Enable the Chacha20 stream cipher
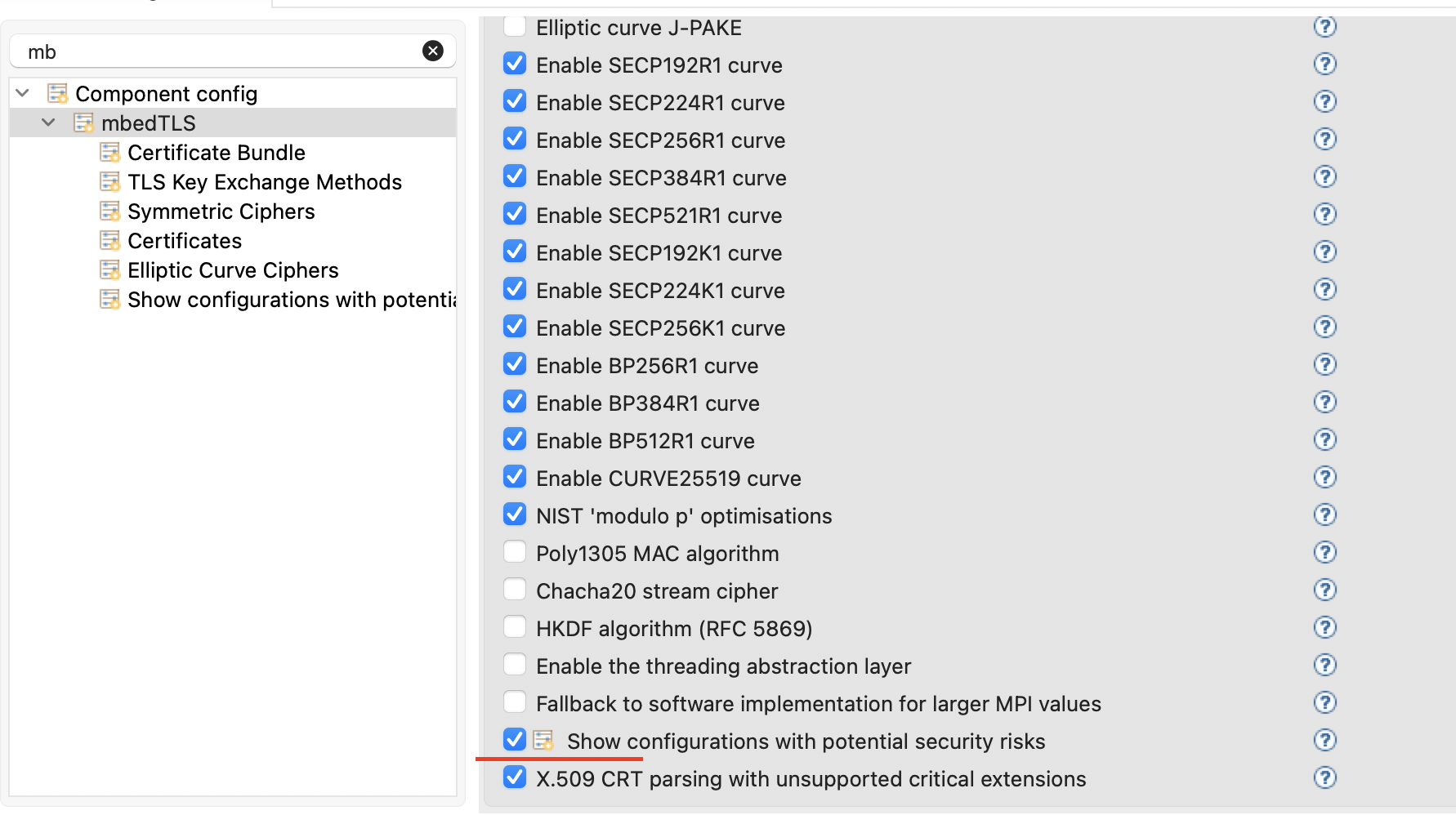 click(515, 589)
